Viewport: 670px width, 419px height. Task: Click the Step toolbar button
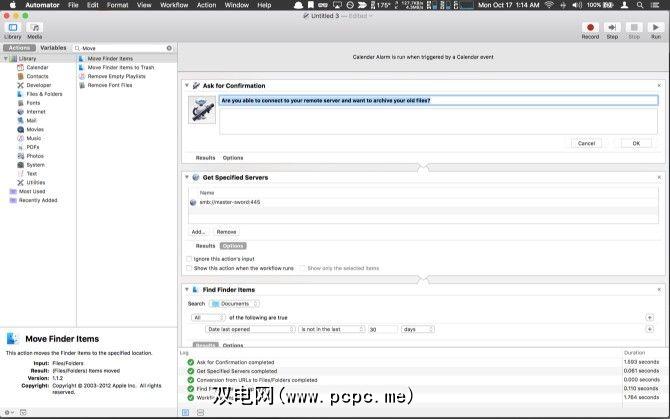click(x=612, y=27)
